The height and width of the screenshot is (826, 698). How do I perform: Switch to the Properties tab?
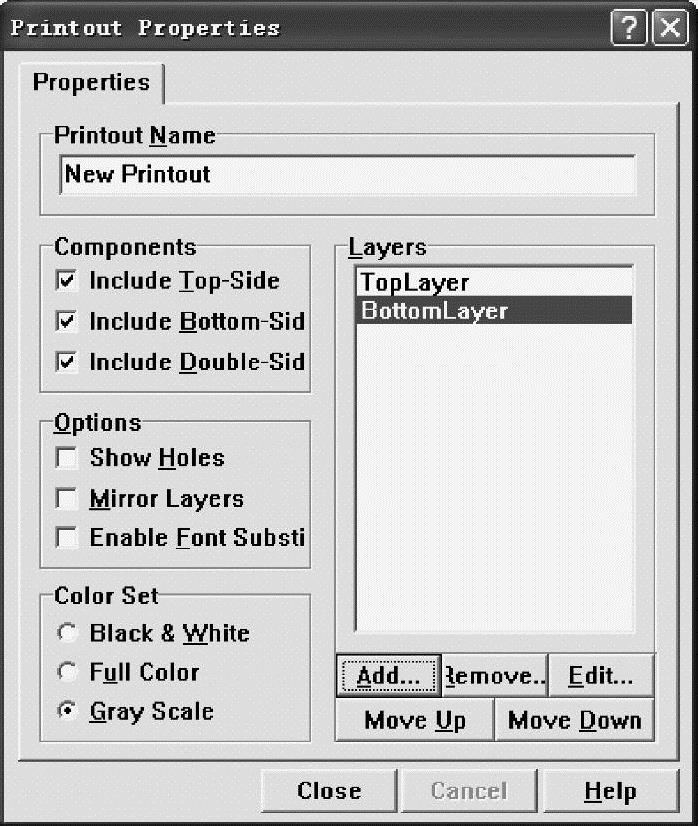point(91,82)
